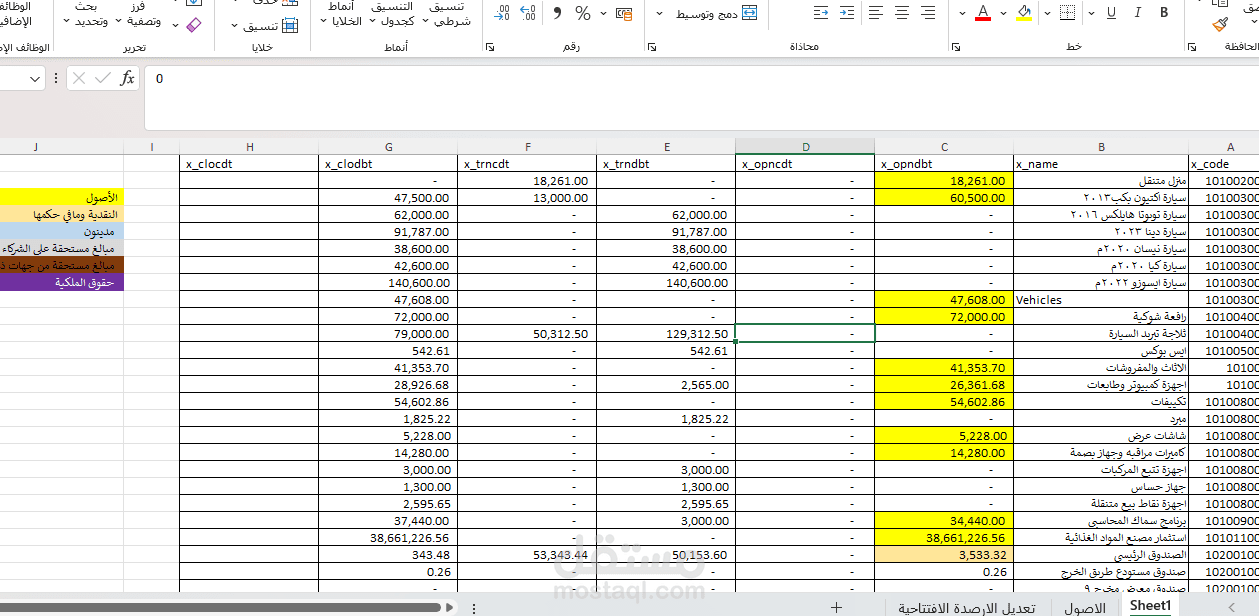Open the clipboard pane launcher
The image size is (1259, 616).
click(x=1192, y=47)
